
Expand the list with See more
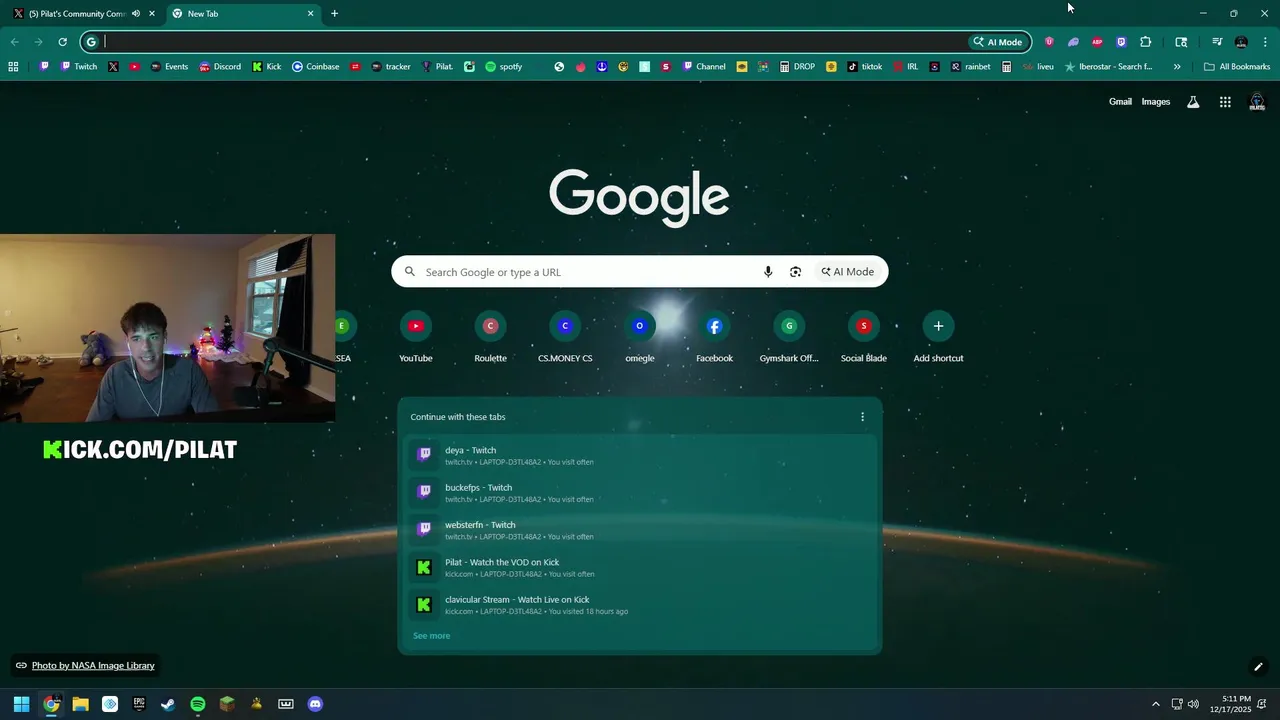coord(432,636)
